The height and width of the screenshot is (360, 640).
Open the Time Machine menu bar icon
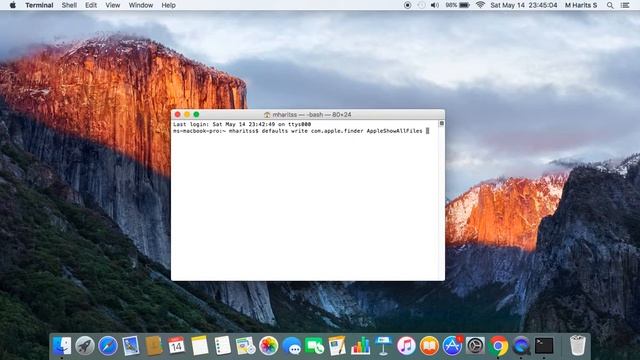pos(421,5)
